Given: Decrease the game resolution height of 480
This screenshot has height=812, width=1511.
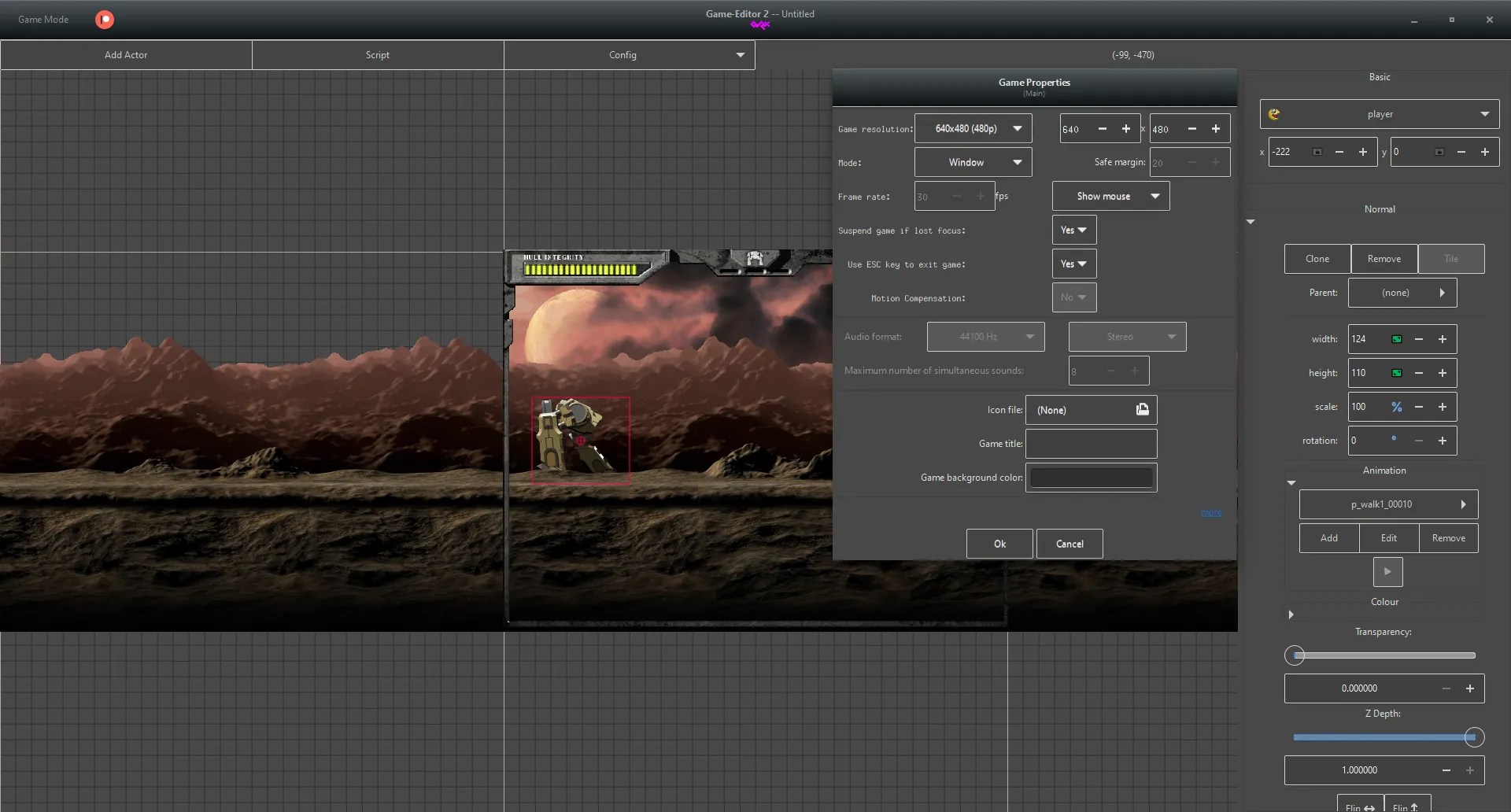Looking at the screenshot, I should click(1192, 129).
